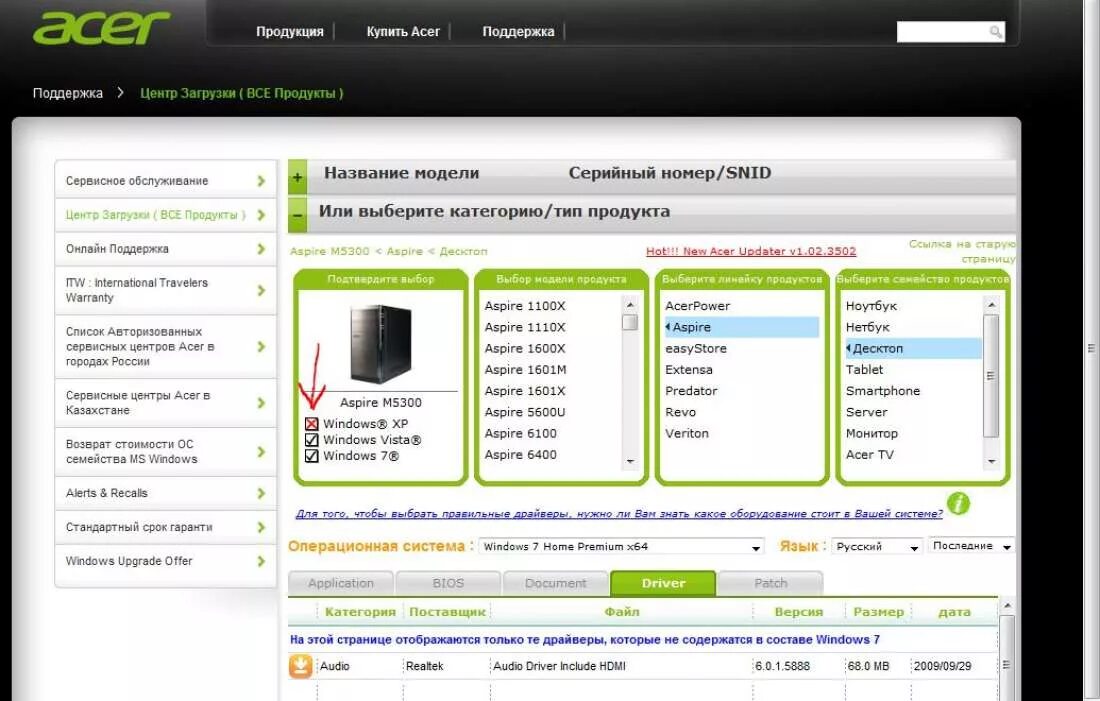This screenshot has width=1100, height=701.
Task: Click Ссылка на старую страницу link
Action: click(x=962, y=251)
